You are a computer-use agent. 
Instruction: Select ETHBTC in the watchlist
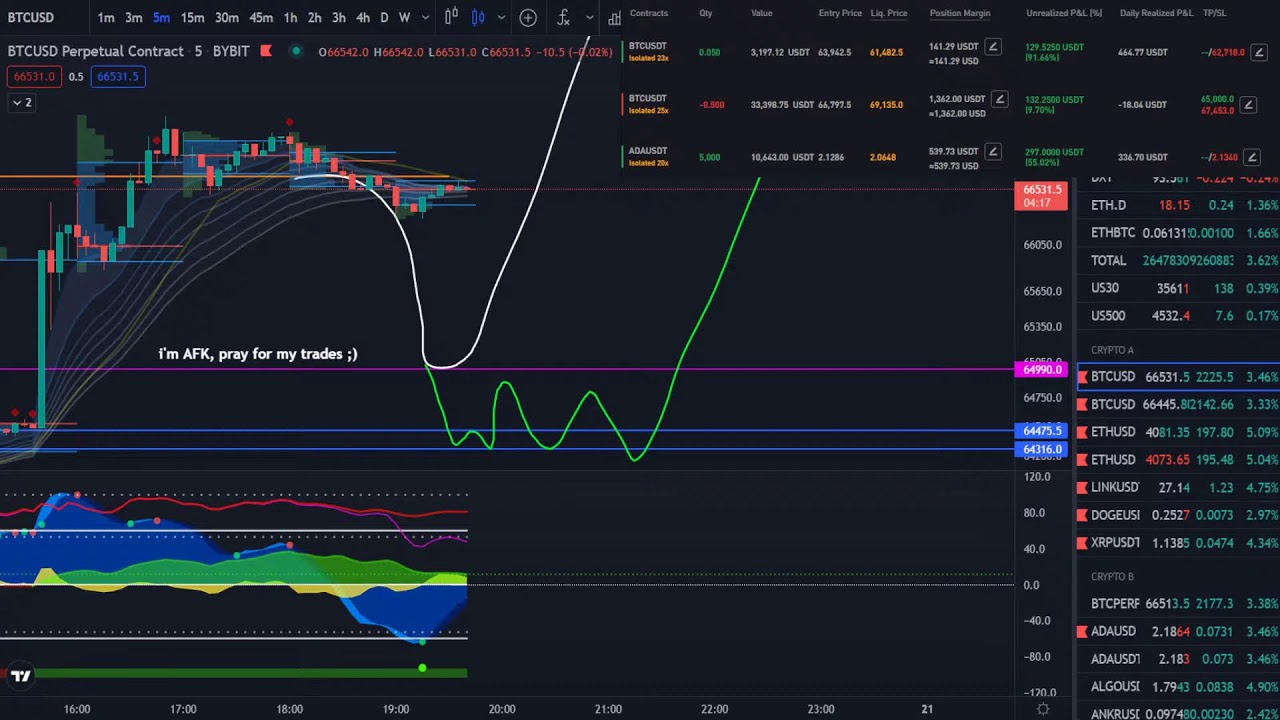(1178, 233)
